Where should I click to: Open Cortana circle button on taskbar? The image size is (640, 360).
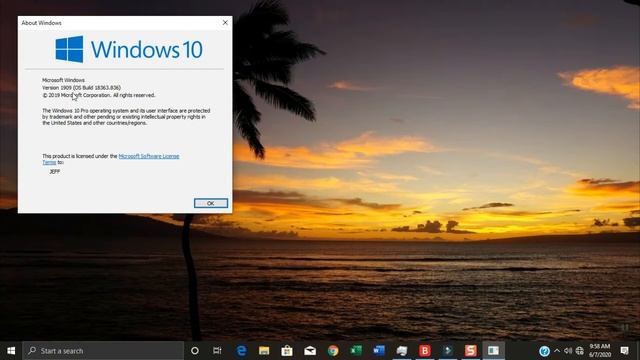coord(195,351)
